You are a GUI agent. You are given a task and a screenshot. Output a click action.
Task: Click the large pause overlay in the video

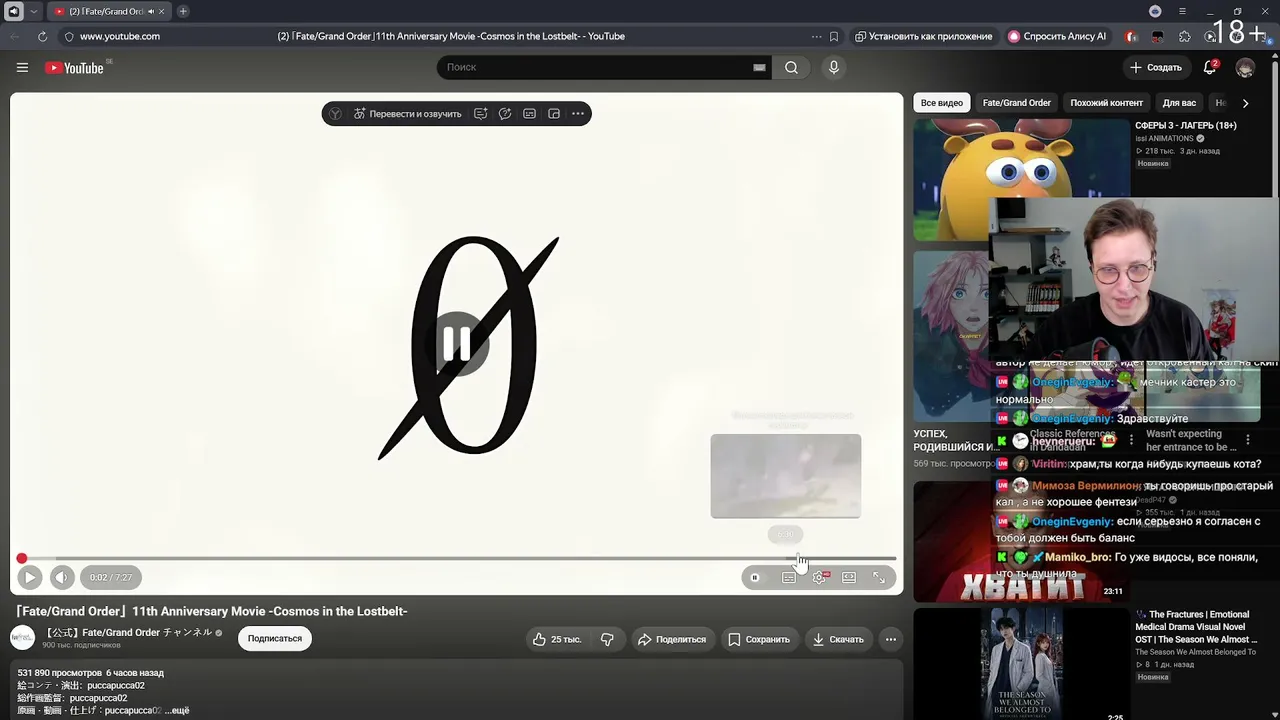tap(457, 344)
